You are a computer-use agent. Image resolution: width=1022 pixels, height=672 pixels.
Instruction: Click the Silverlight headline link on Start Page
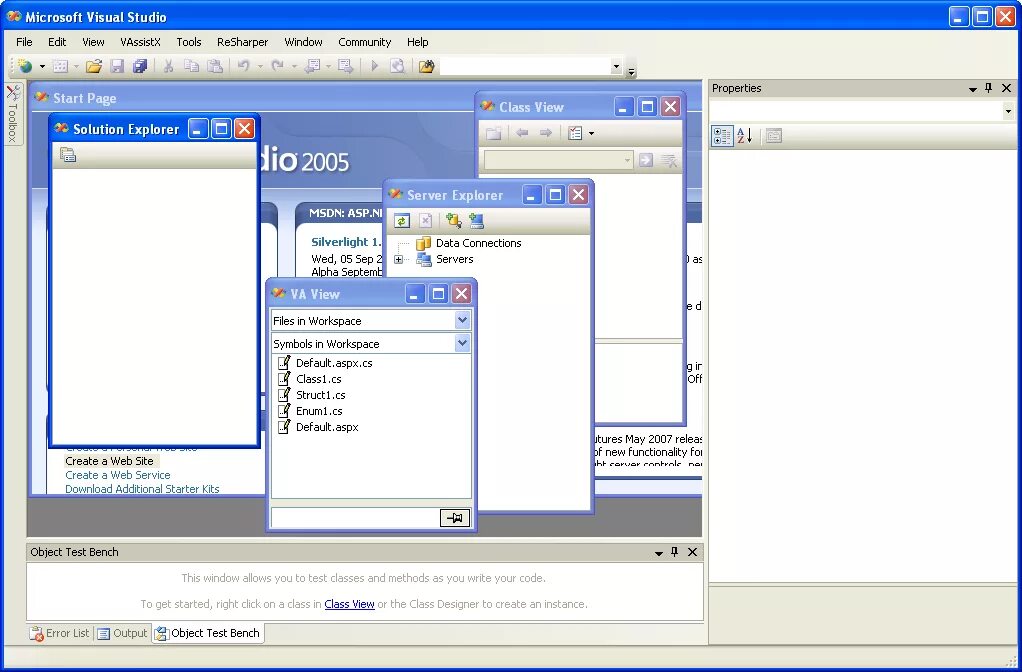coord(346,242)
